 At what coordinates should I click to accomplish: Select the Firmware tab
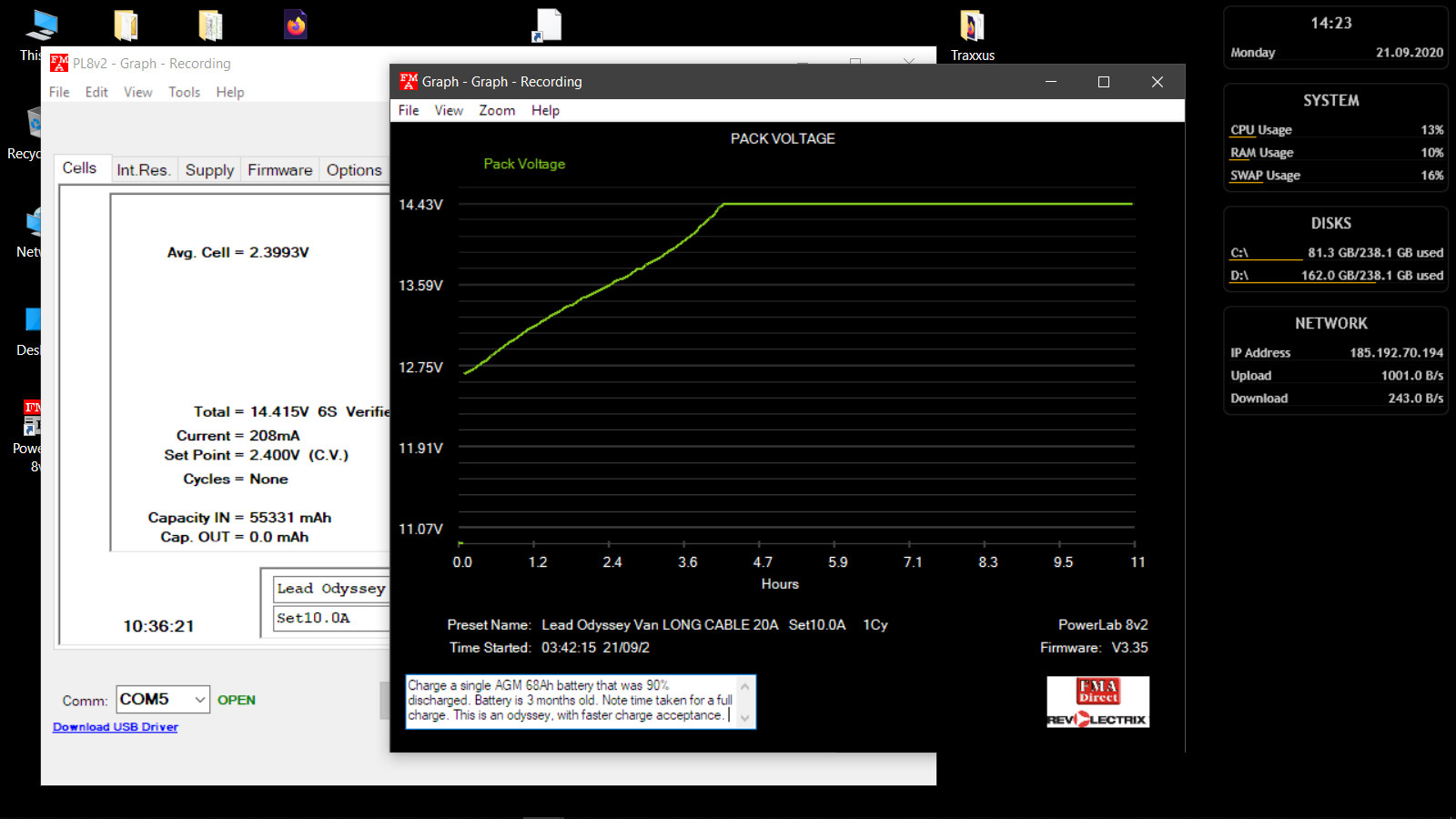point(279,170)
